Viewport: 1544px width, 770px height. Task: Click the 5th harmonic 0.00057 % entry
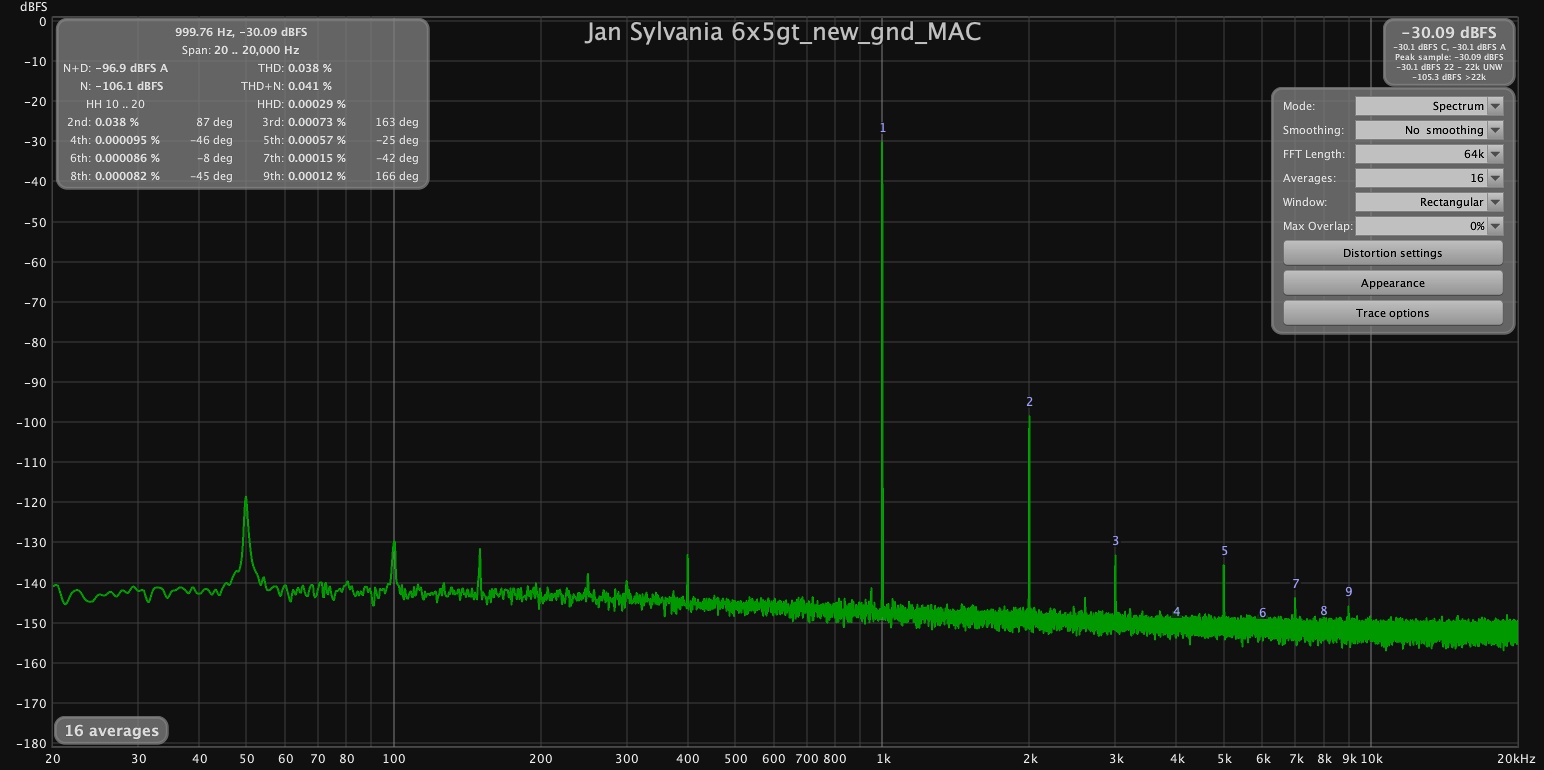[306, 140]
